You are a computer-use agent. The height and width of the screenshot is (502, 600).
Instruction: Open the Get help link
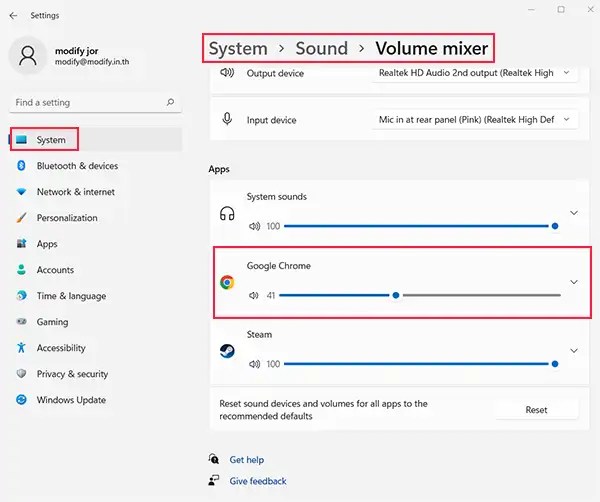[247, 460]
